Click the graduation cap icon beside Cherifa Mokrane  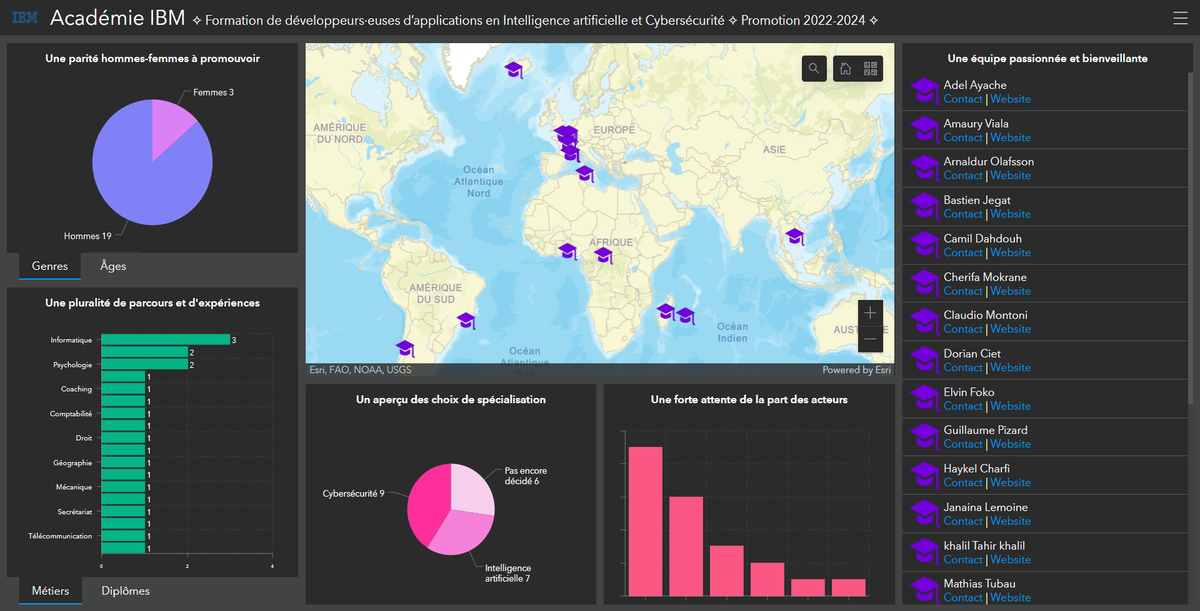tap(924, 284)
